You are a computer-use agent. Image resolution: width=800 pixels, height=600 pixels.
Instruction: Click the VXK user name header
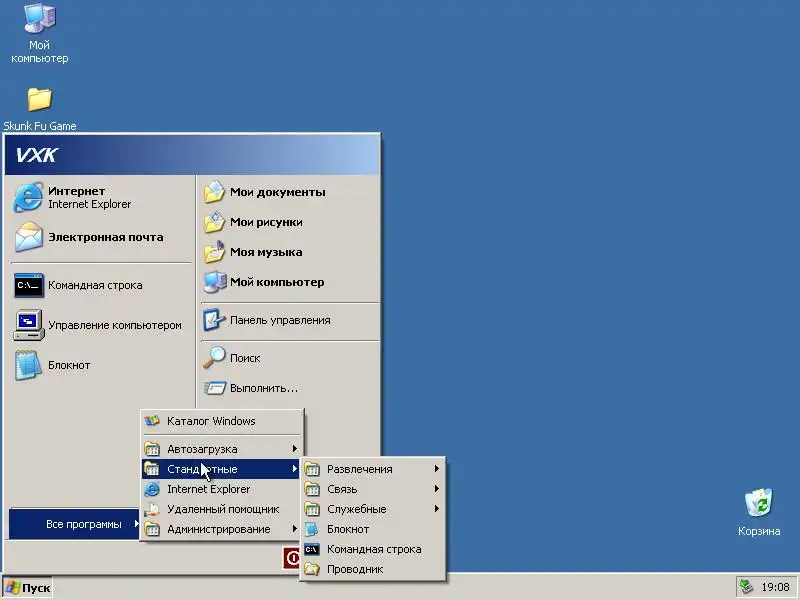point(37,155)
